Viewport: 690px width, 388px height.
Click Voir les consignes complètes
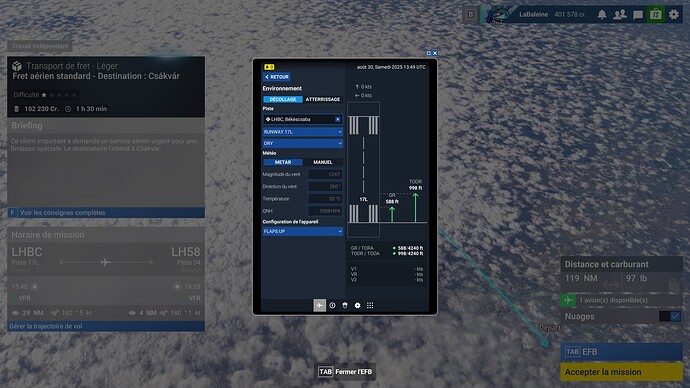pos(106,212)
